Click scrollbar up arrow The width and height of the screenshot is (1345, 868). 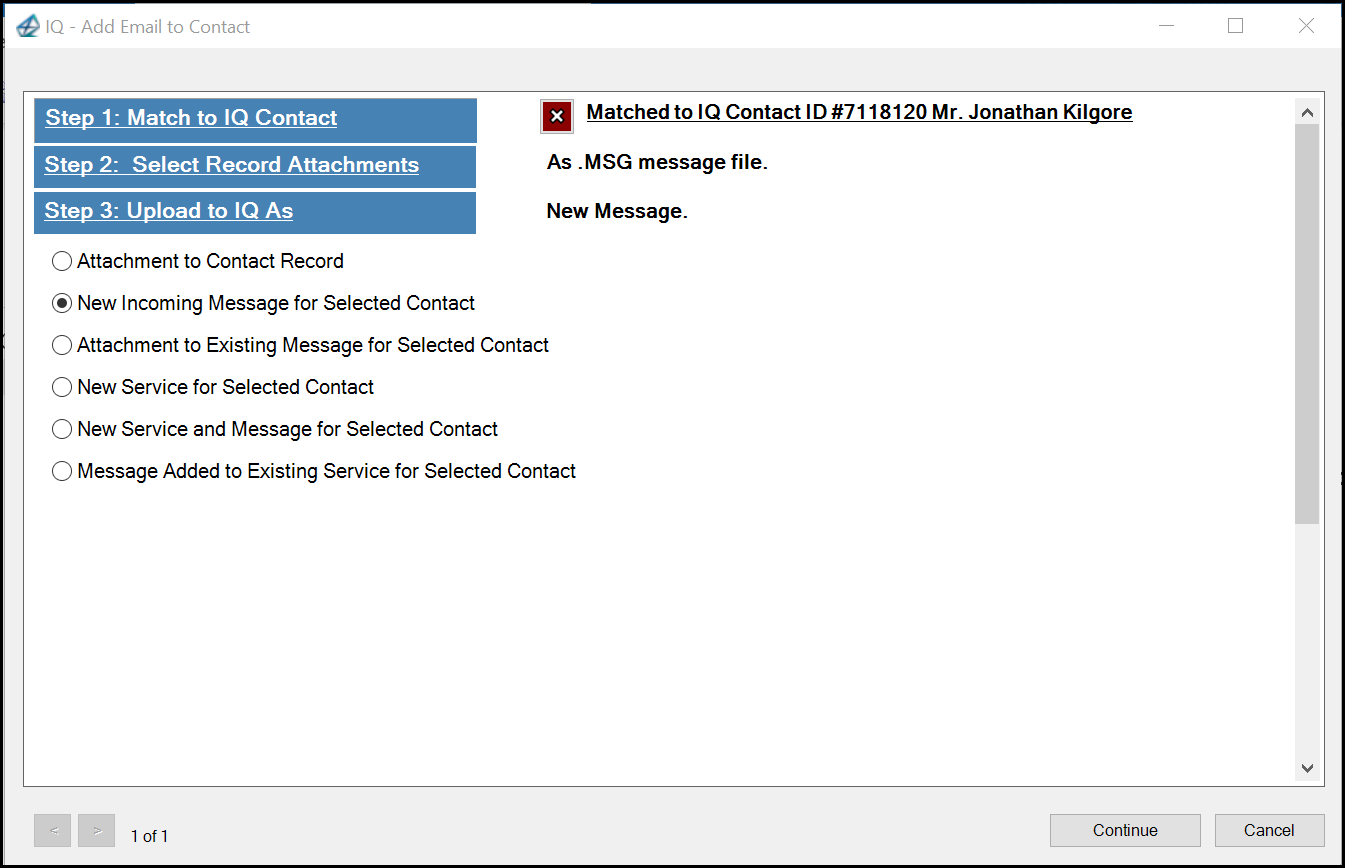tap(1307, 113)
